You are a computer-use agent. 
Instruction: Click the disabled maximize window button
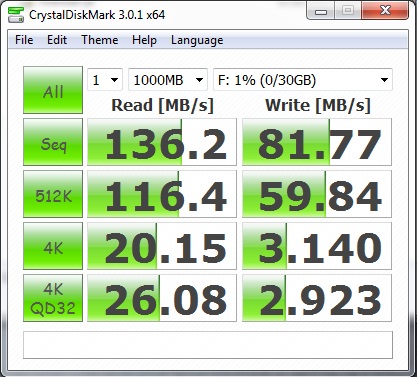tap(348, 11)
